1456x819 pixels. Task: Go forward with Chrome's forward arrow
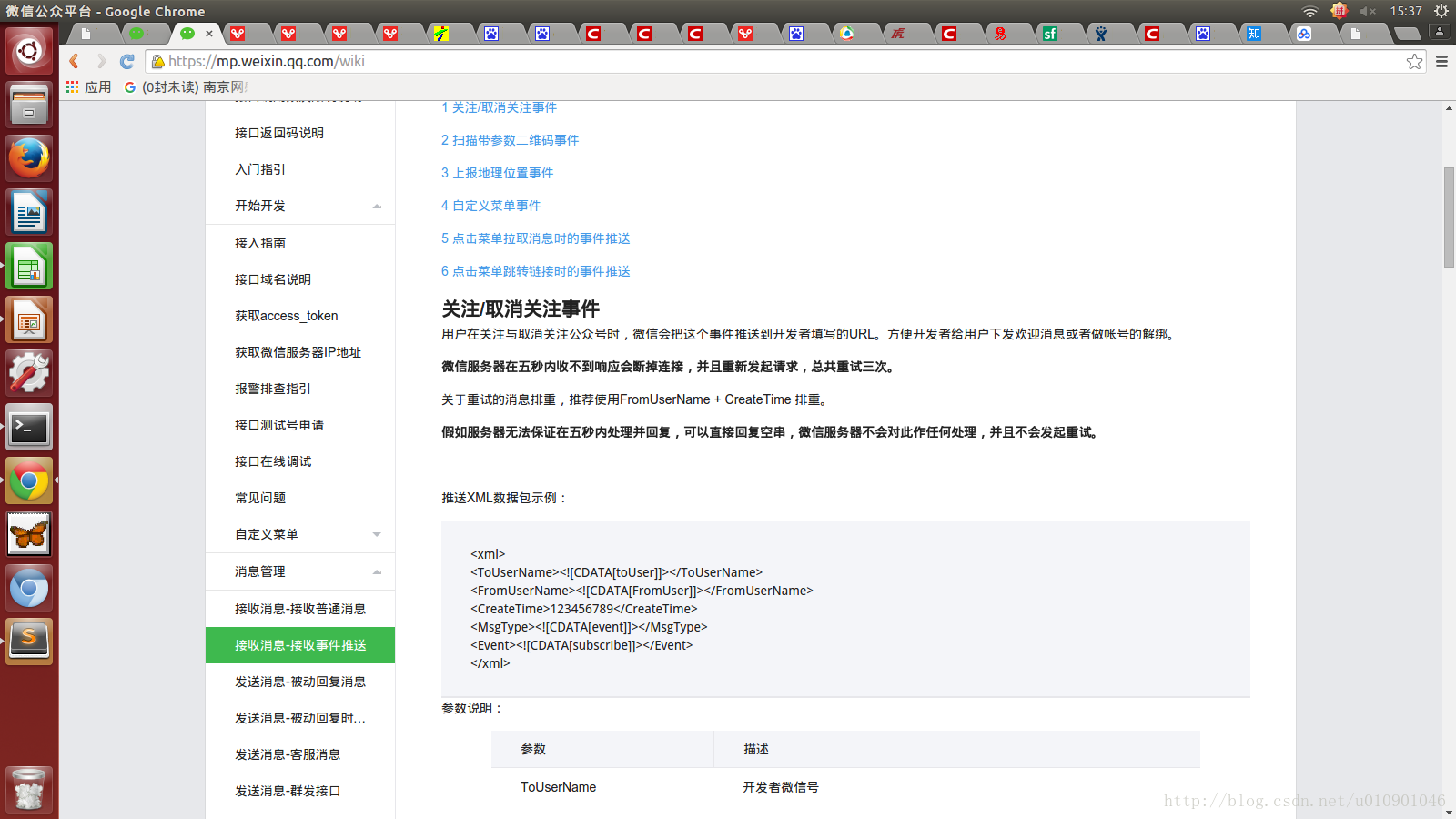pos(101,61)
